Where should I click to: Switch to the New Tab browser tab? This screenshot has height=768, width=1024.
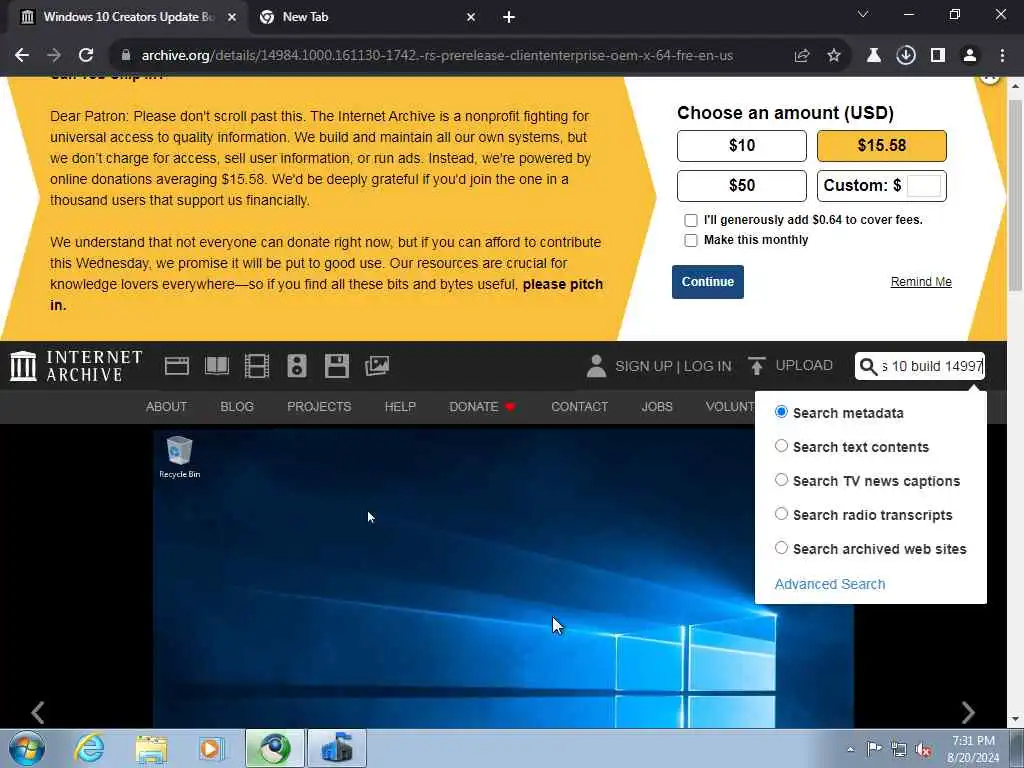coord(366,17)
